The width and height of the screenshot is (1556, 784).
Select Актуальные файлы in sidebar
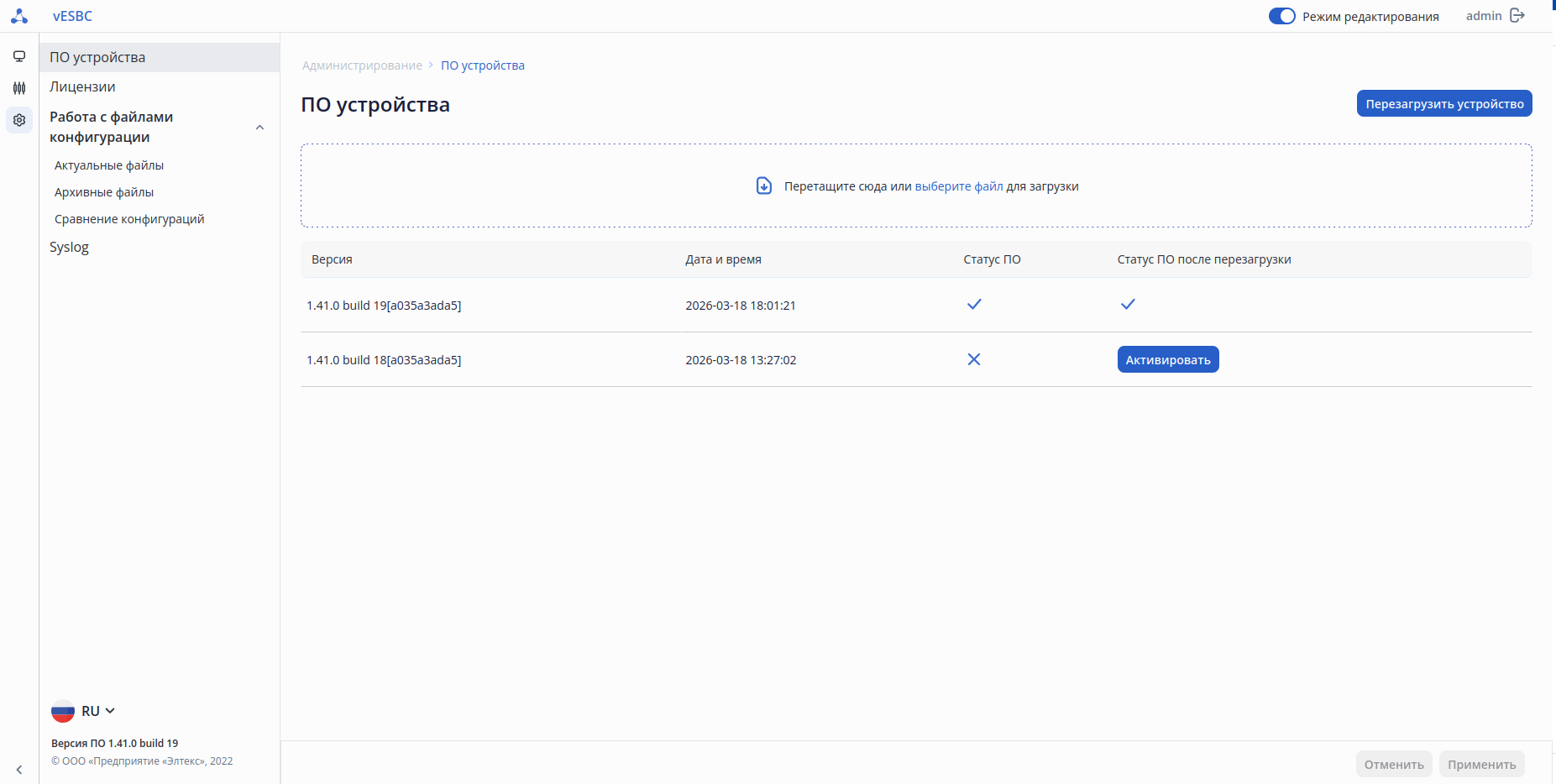coord(109,165)
